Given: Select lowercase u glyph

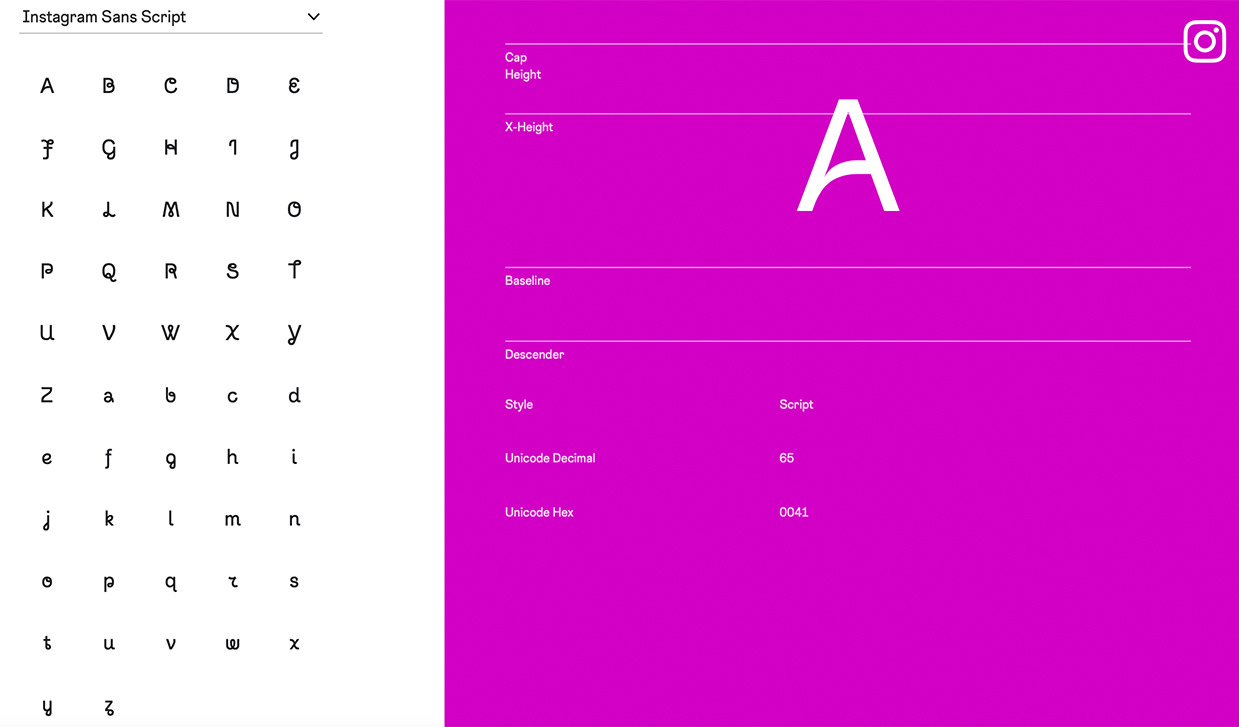Looking at the screenshot, I should pos(109,645).
